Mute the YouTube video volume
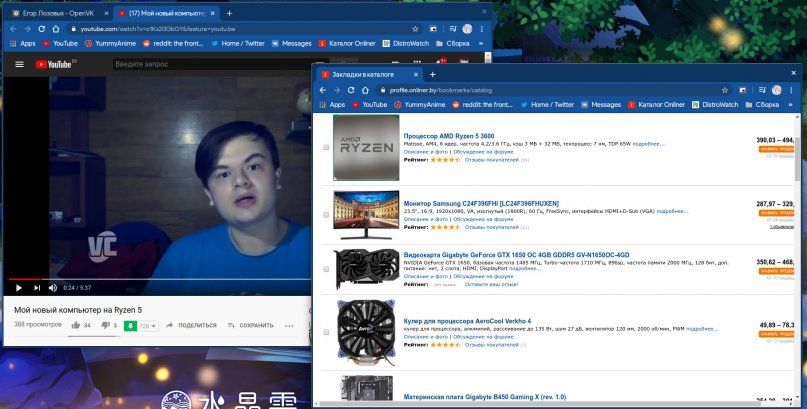 [52, 288]
